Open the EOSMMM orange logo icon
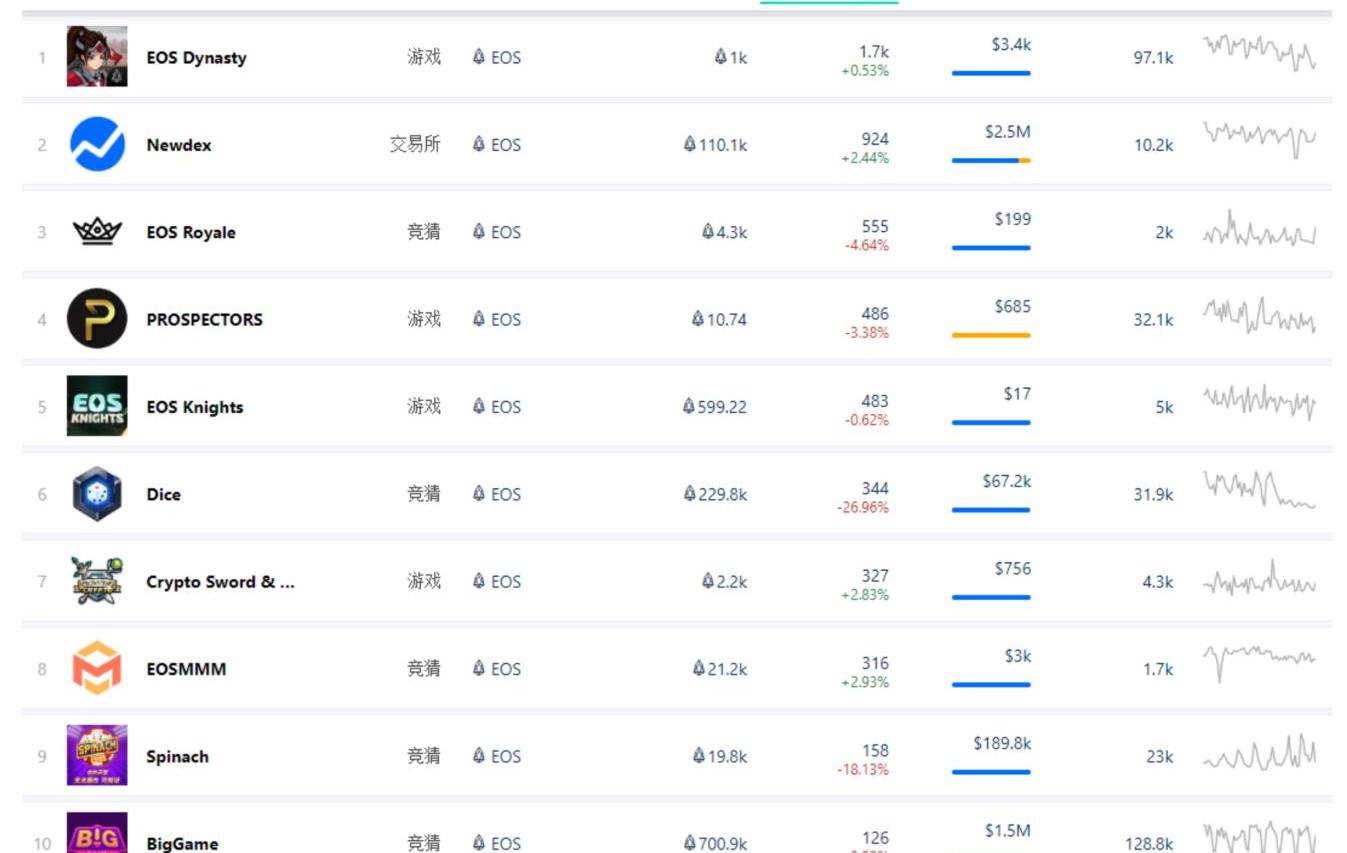The width and height of the screenshot is (1347, 853). click(x=97, y=668)
